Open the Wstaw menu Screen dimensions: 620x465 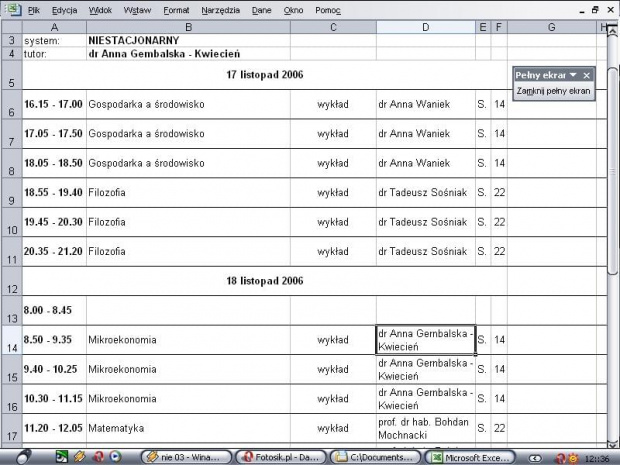[137, 10]
